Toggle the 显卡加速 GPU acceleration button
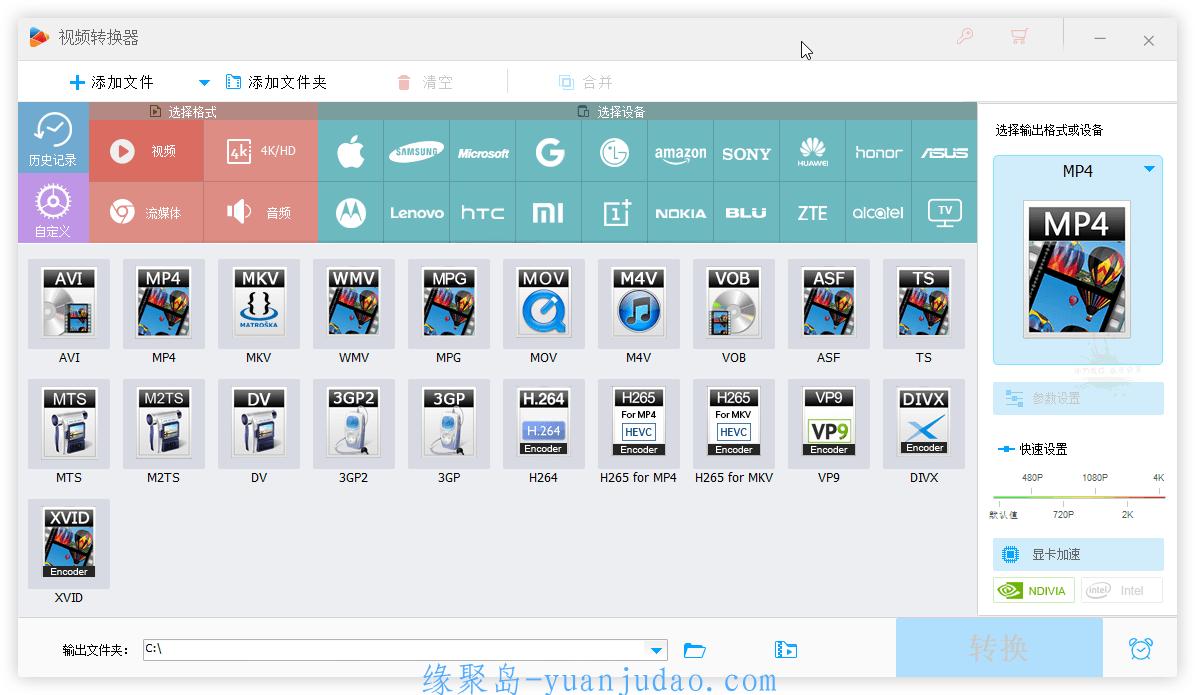Image resolution: width=1195 pixels, height=695 pixels. [x=1078, y=555]
